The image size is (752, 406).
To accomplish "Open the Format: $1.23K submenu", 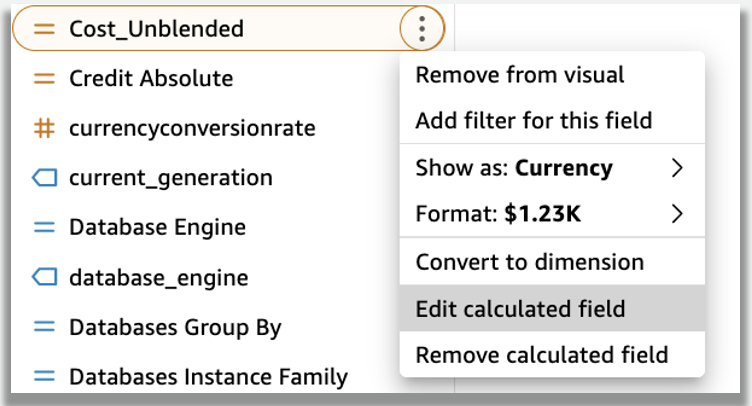I will (552, 214).
